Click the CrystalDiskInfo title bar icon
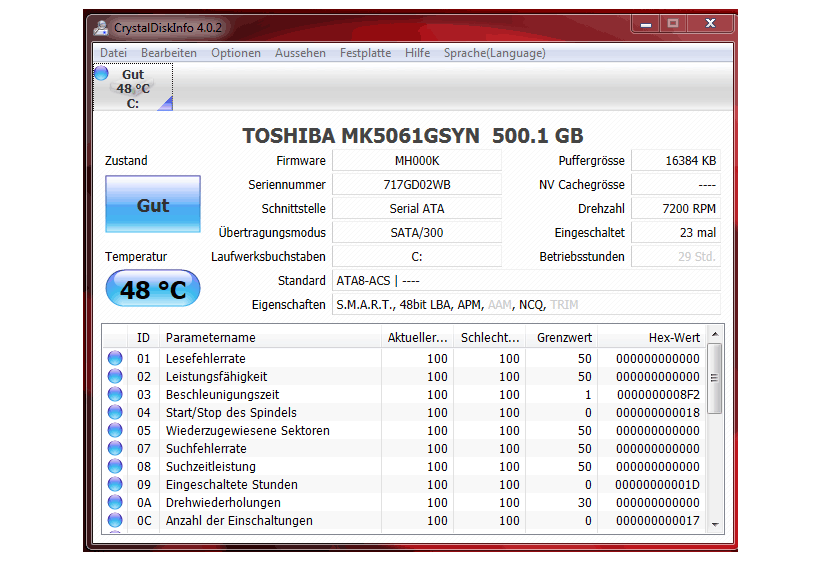This screenshot has width=822, height=561. click(x=101, y=27)
